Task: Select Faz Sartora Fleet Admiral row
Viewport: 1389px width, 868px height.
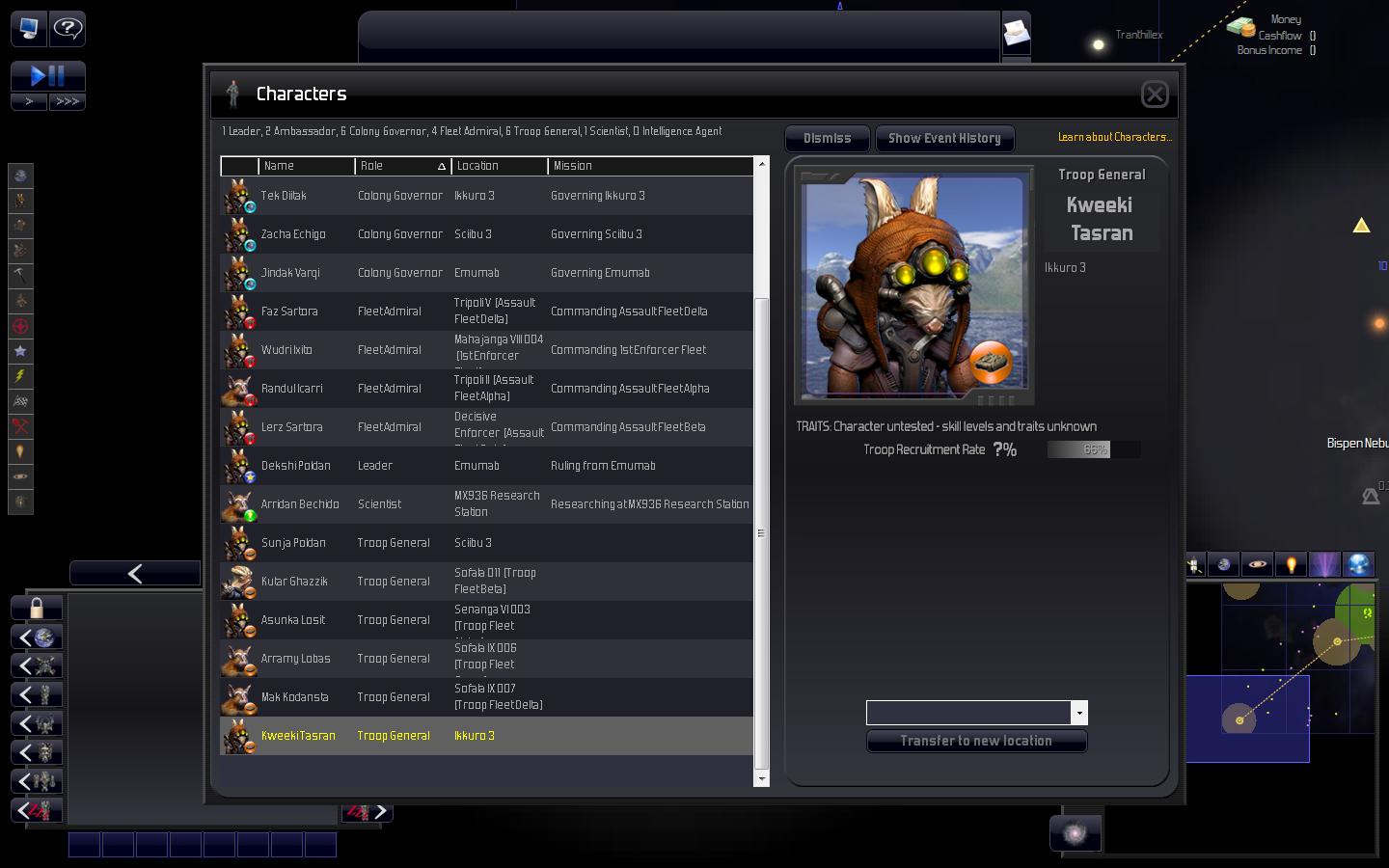Action: point(486,312)
